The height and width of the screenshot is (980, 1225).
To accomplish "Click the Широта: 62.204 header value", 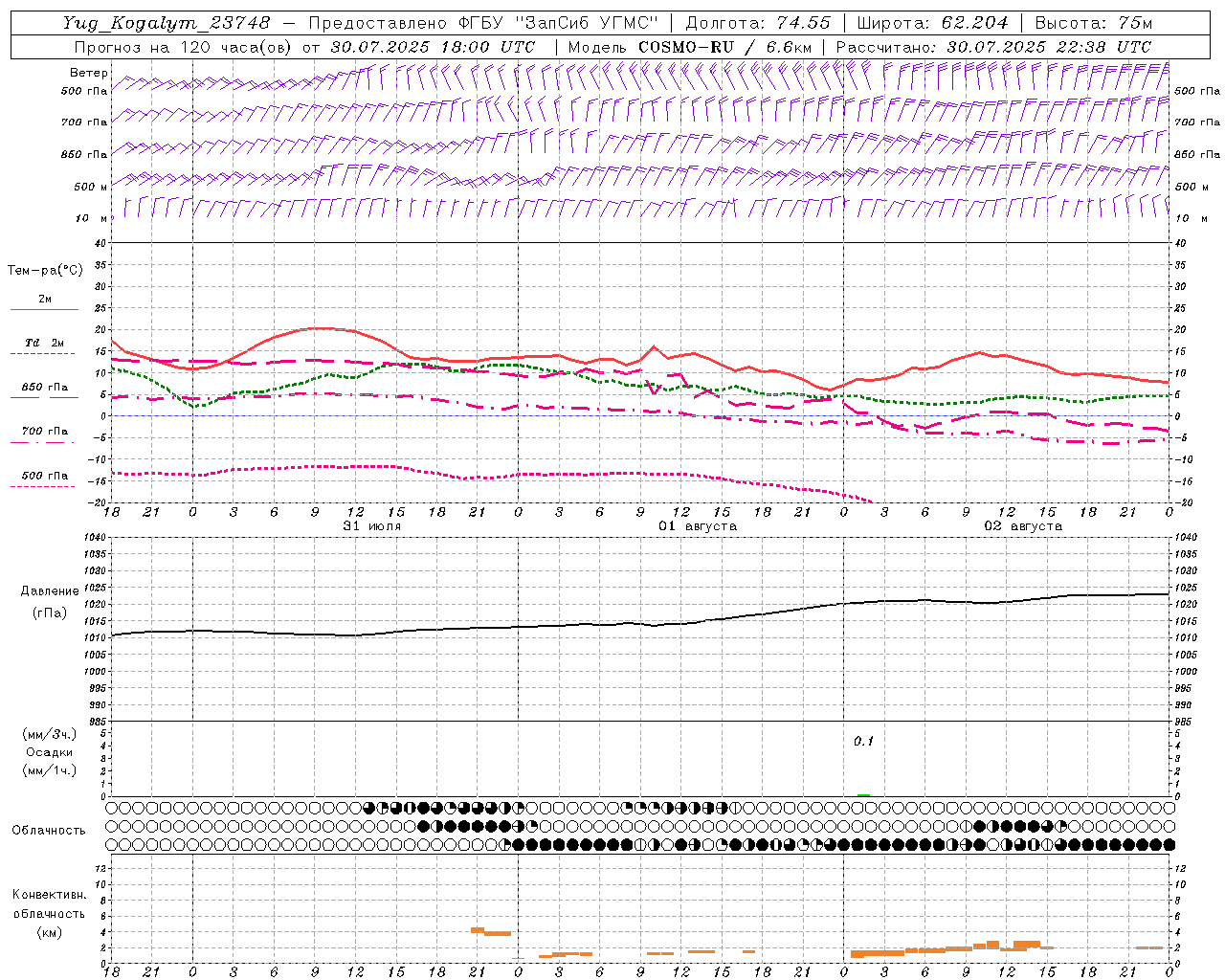I will pos(932,23).
